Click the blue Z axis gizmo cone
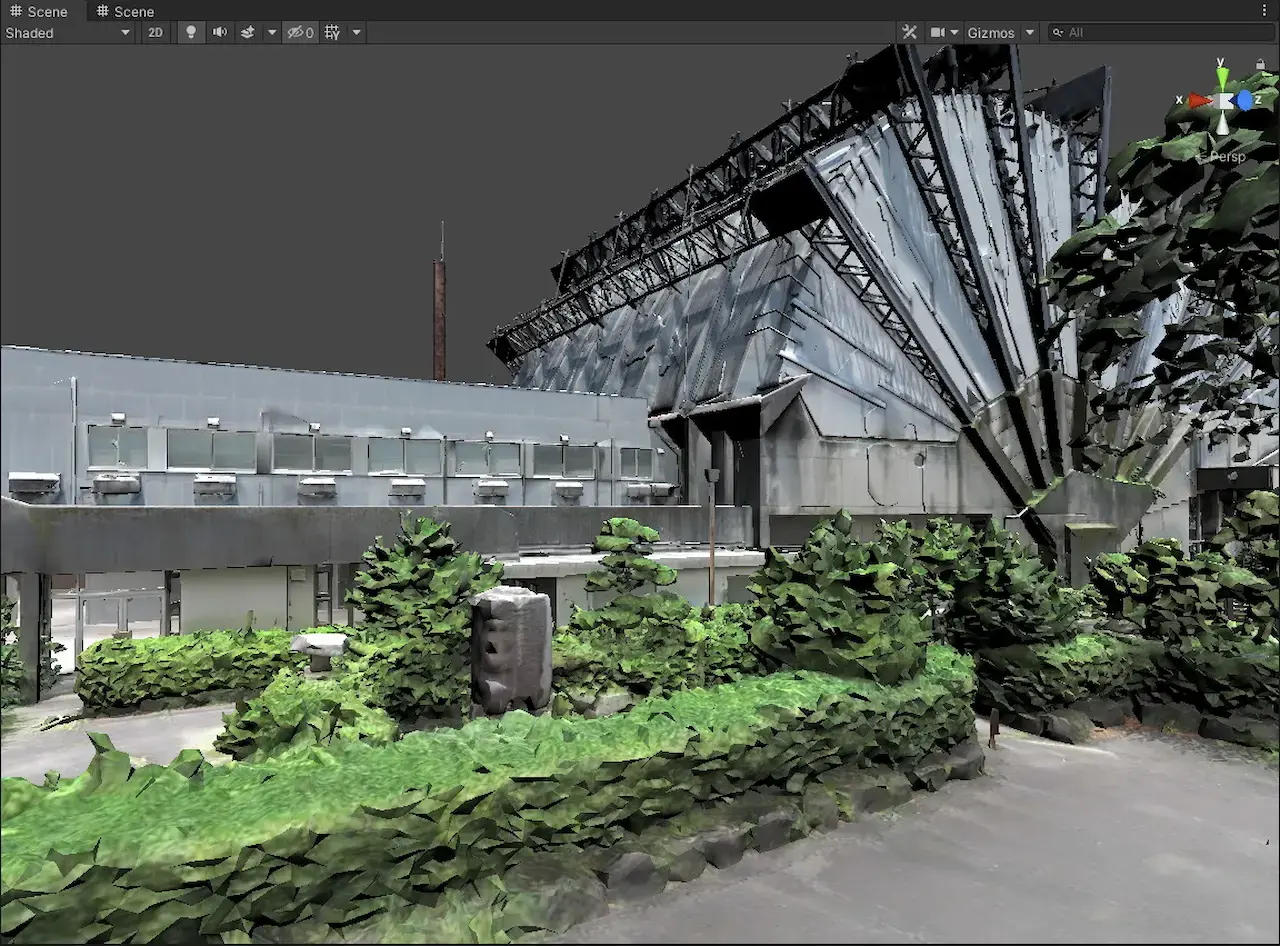1280x946 pixels. point(1245,100)
